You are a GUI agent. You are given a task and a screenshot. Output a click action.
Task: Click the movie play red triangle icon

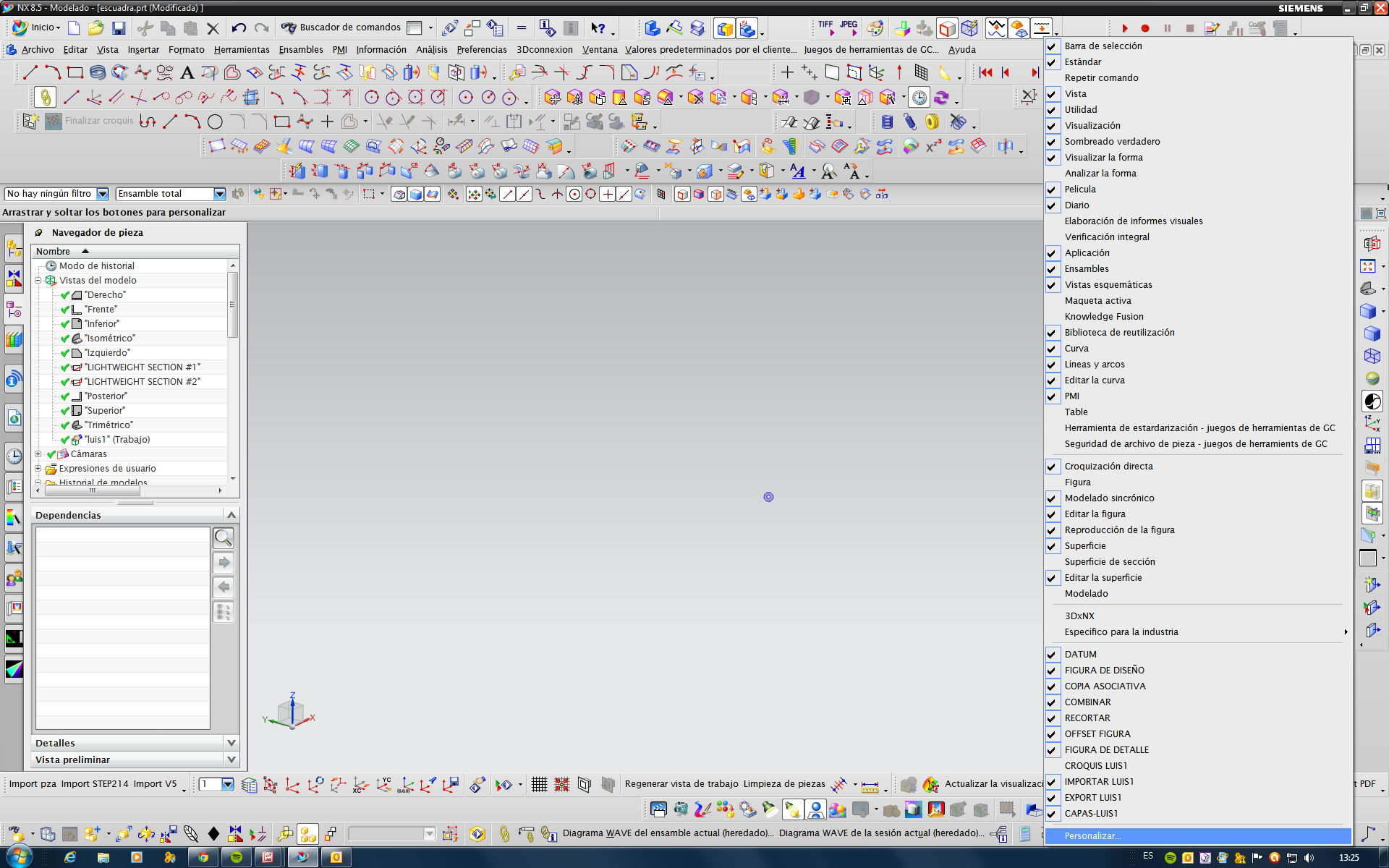[x=1124, y=28]
